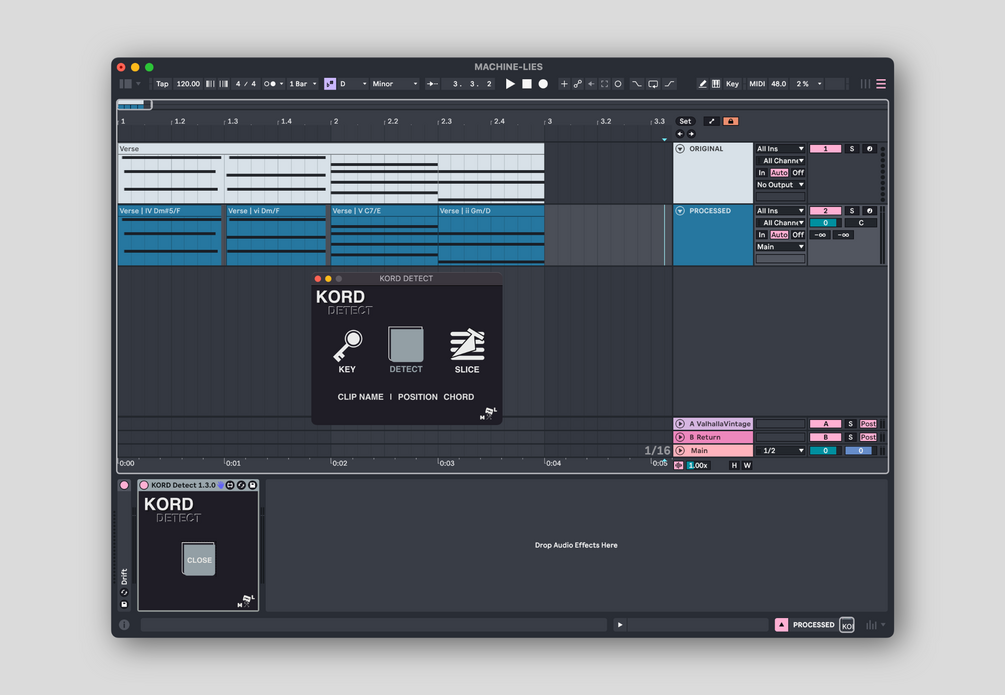
Task: Toggle KORD Detect device activator circle
Action: click(144, 485)
